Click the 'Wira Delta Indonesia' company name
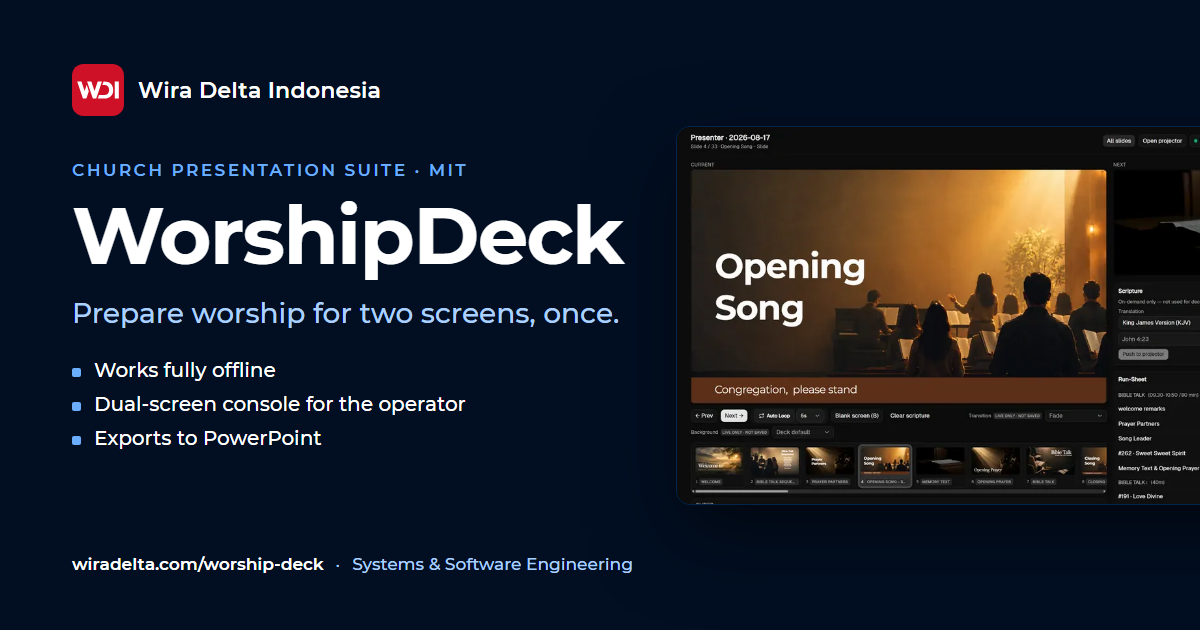The width and height of the screenshot is (1200, 630). [259, 90]
